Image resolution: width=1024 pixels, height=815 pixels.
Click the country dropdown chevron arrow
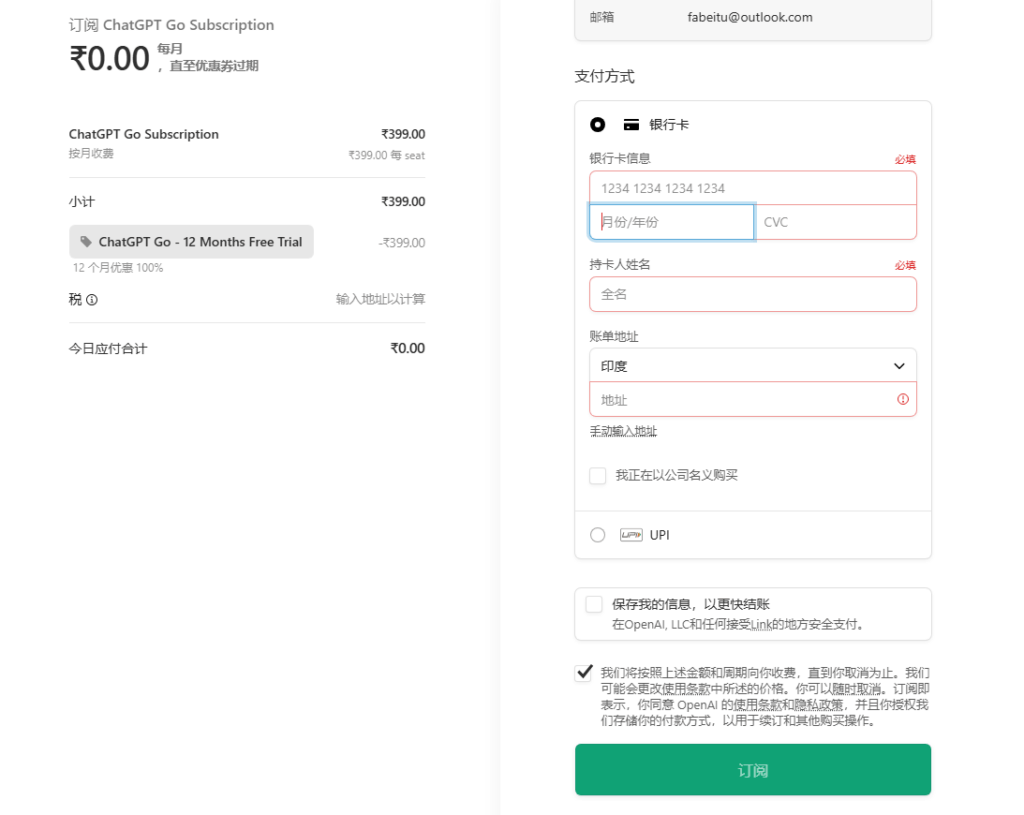[898, 366]
